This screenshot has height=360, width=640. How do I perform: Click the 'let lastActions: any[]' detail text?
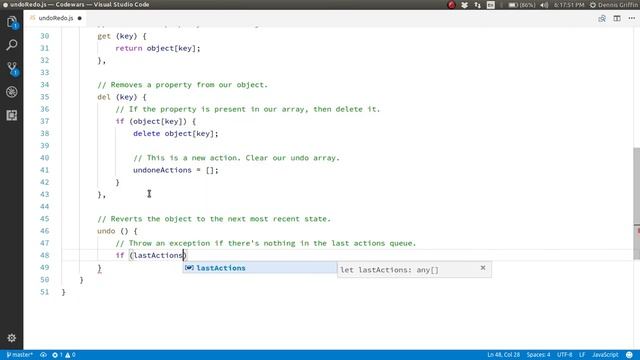389,270
